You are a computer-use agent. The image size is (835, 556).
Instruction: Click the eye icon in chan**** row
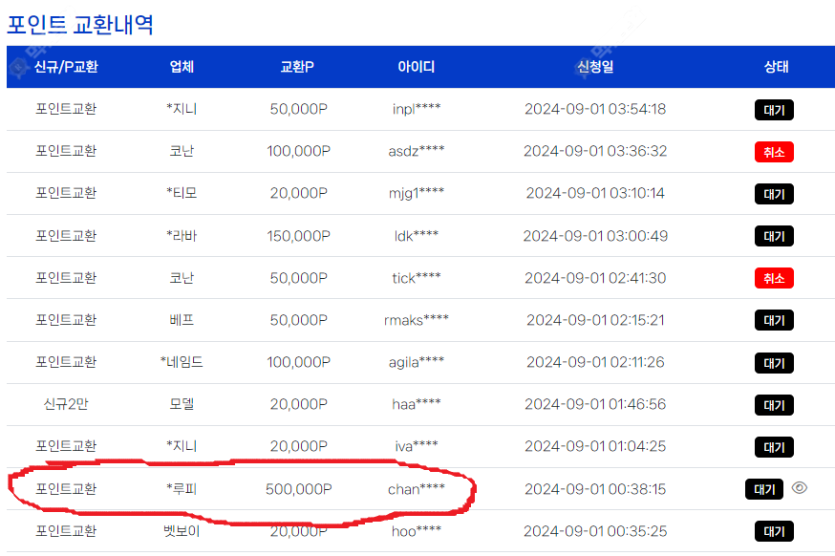pos(799,488)
